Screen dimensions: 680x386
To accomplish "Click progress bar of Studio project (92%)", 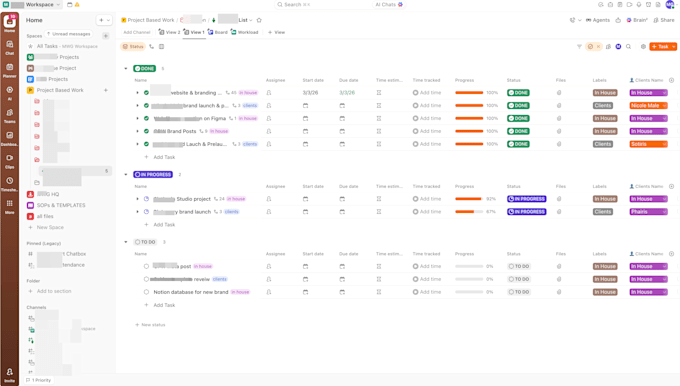I will [469, 199].
